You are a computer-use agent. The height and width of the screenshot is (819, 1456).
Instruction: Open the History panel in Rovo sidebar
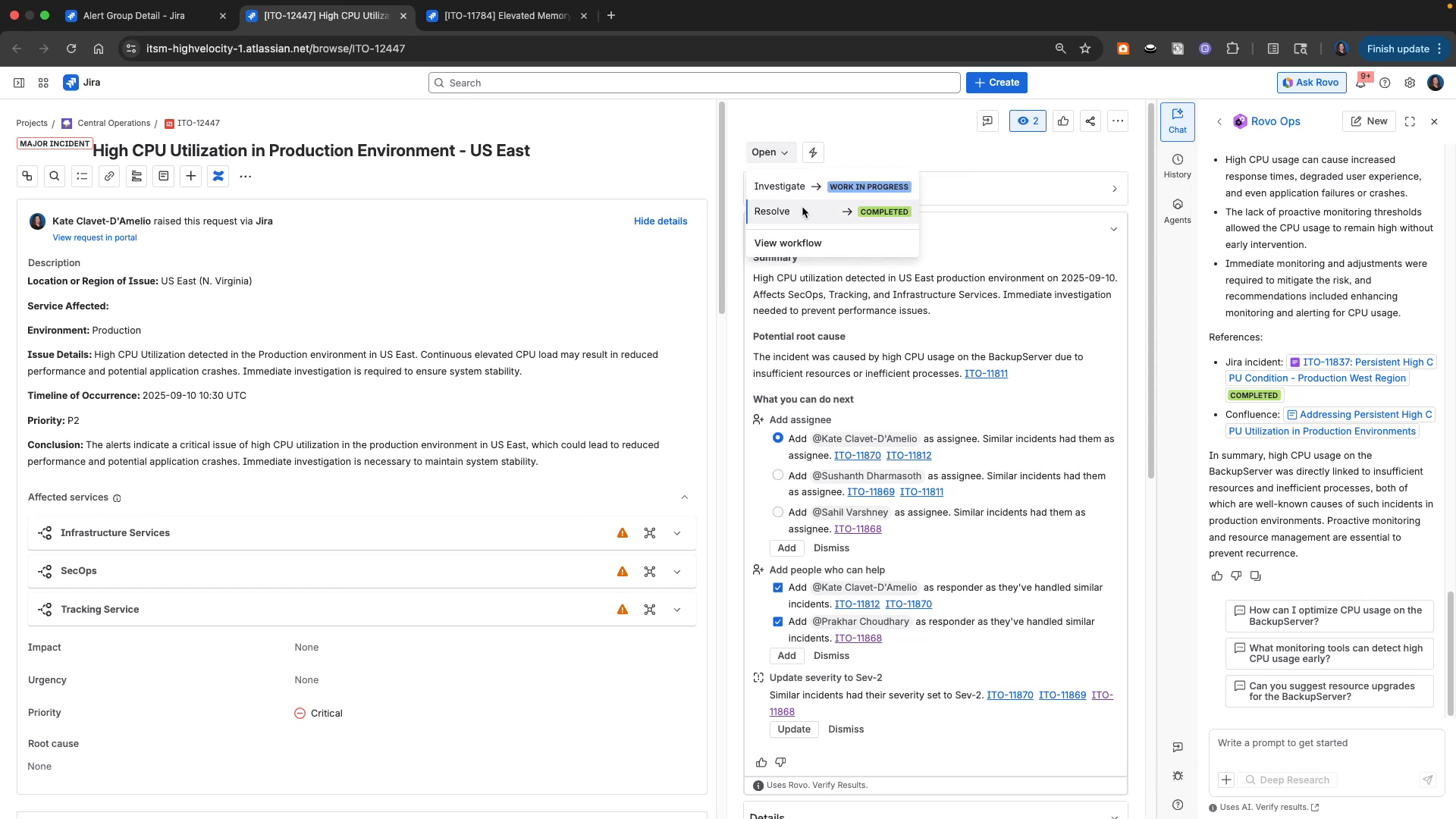click(1177, 165)
